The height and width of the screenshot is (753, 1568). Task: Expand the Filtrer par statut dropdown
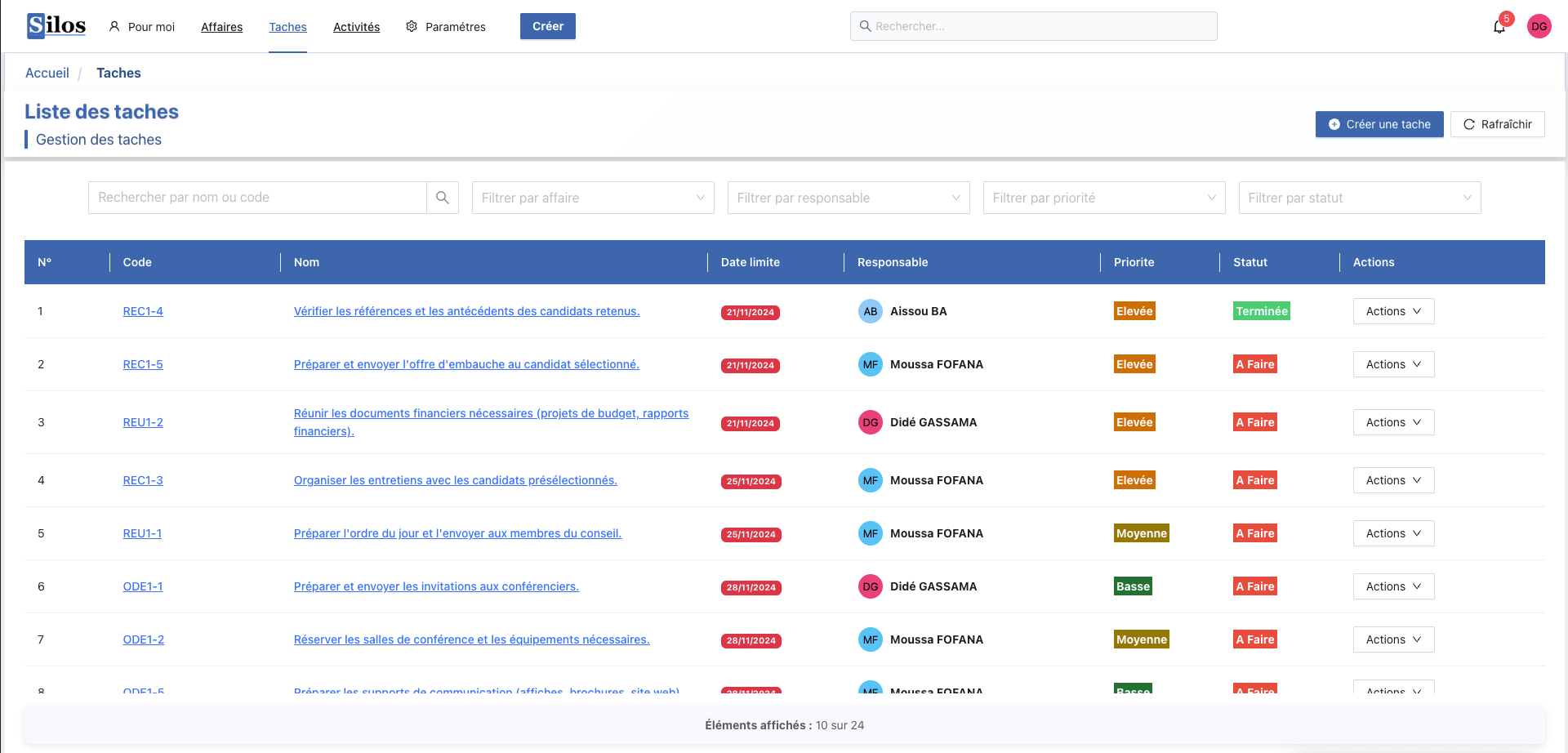[1360, 198]
